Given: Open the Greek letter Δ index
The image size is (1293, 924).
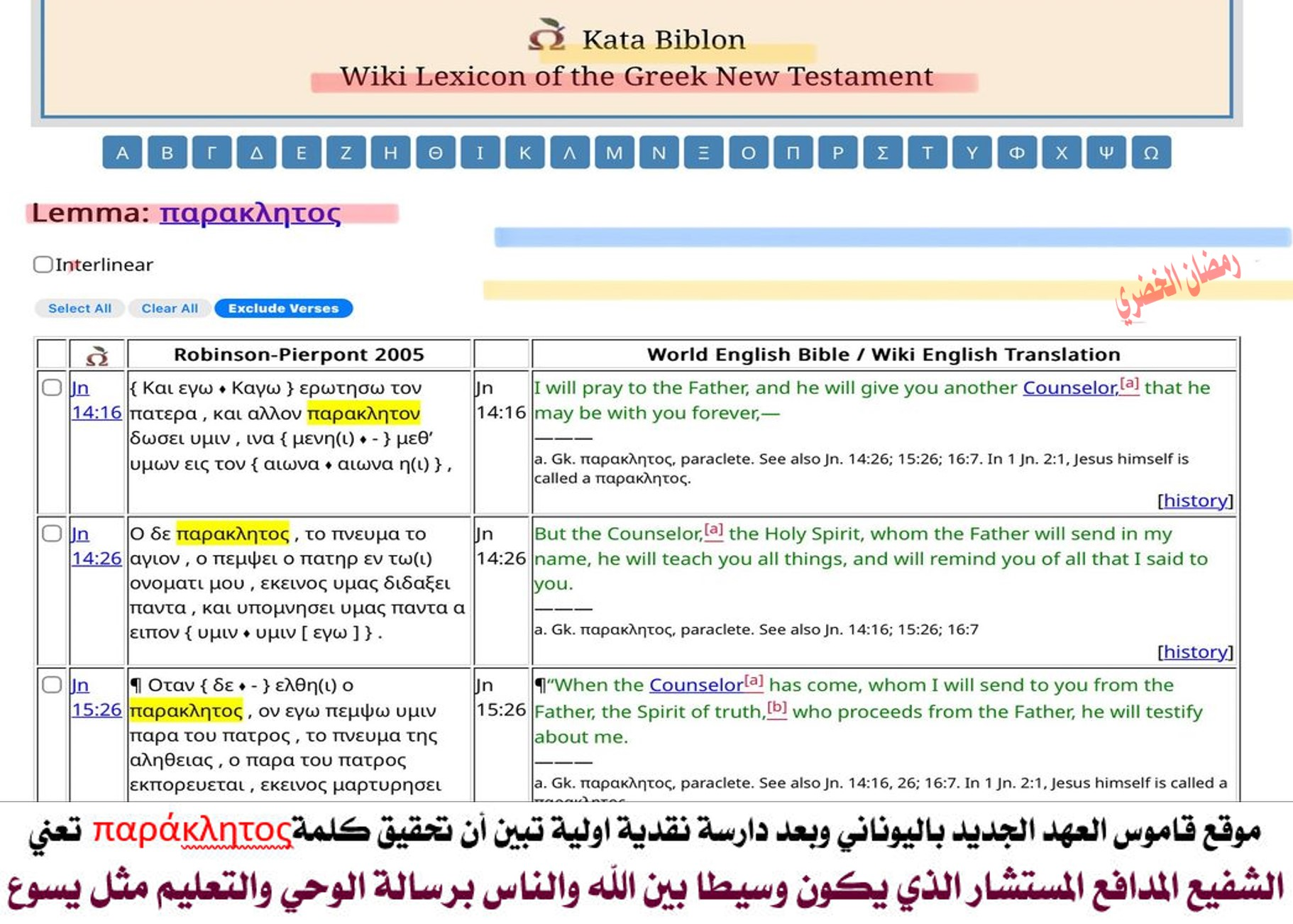Looking at the screenshot, I should [256, 153].
